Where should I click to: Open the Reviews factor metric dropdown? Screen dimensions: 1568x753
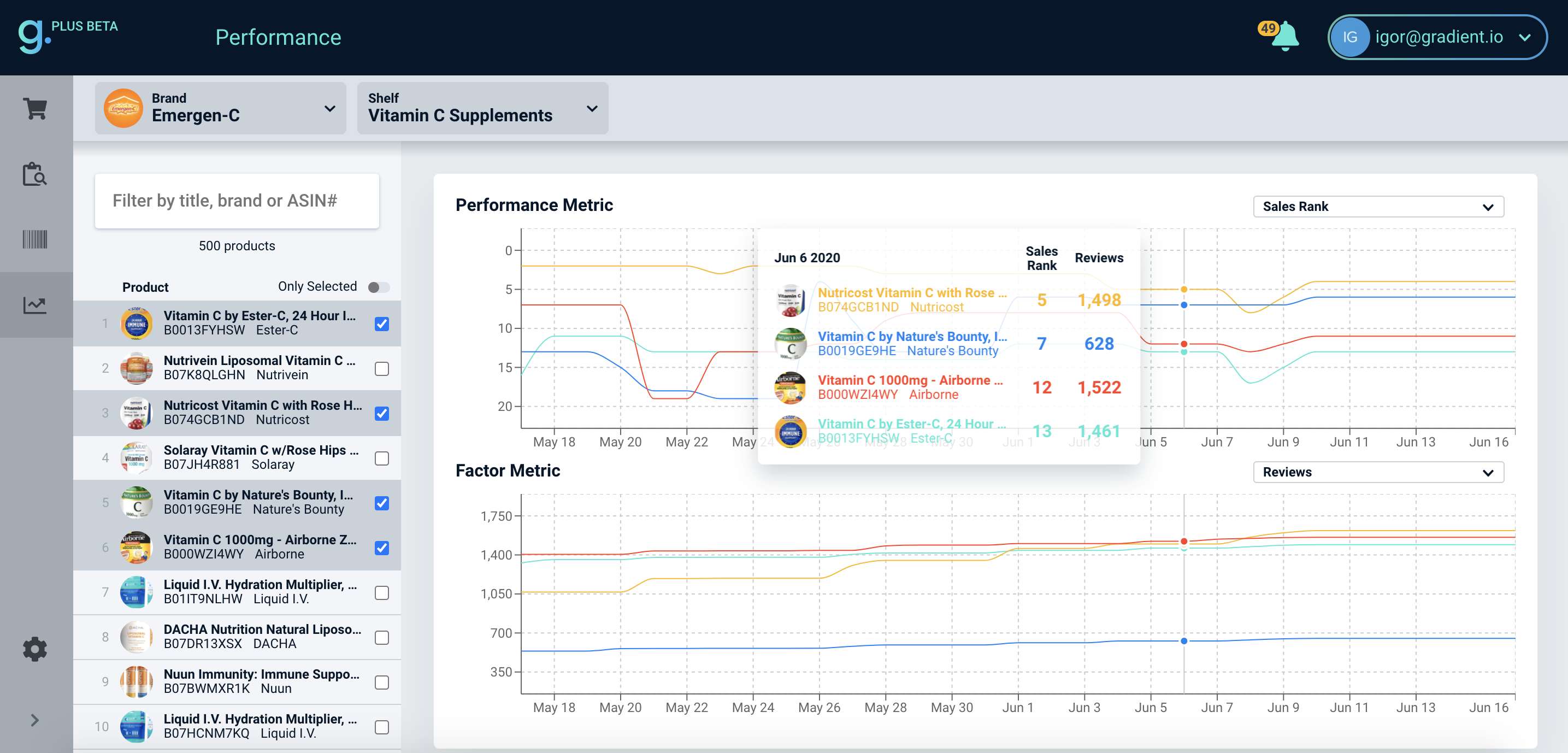(x=1378, y=472)
